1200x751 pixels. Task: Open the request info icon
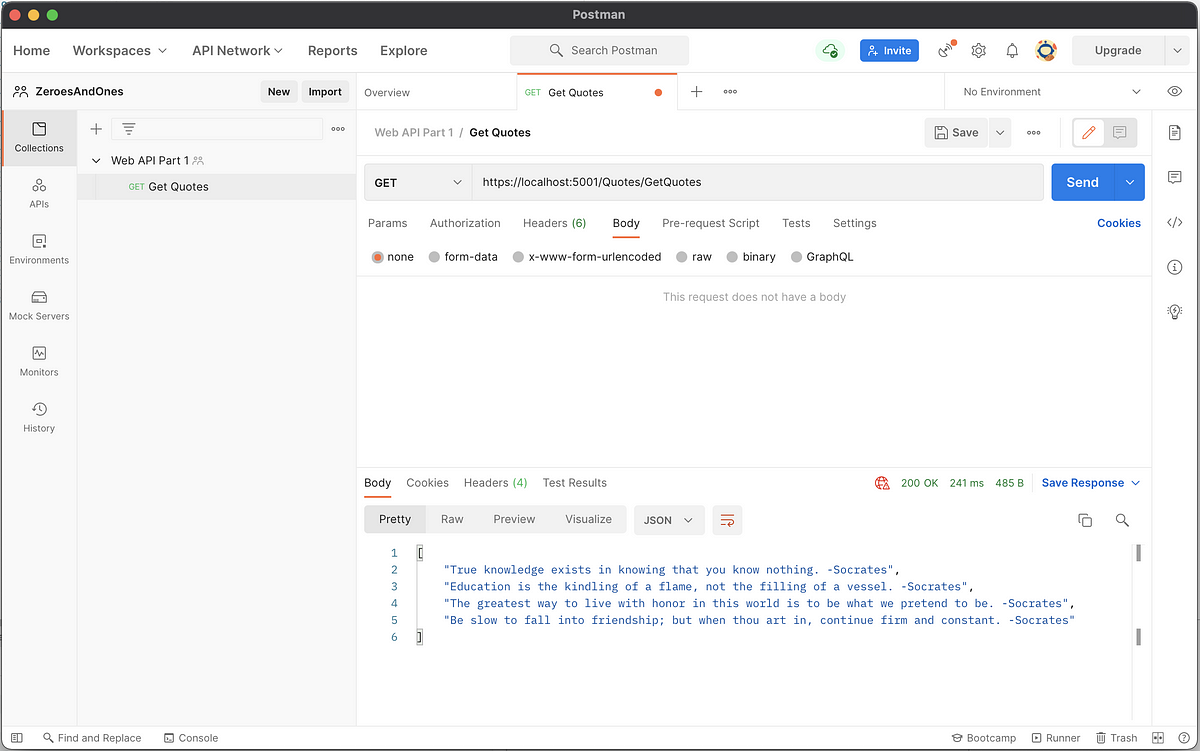coord(1175,267)
